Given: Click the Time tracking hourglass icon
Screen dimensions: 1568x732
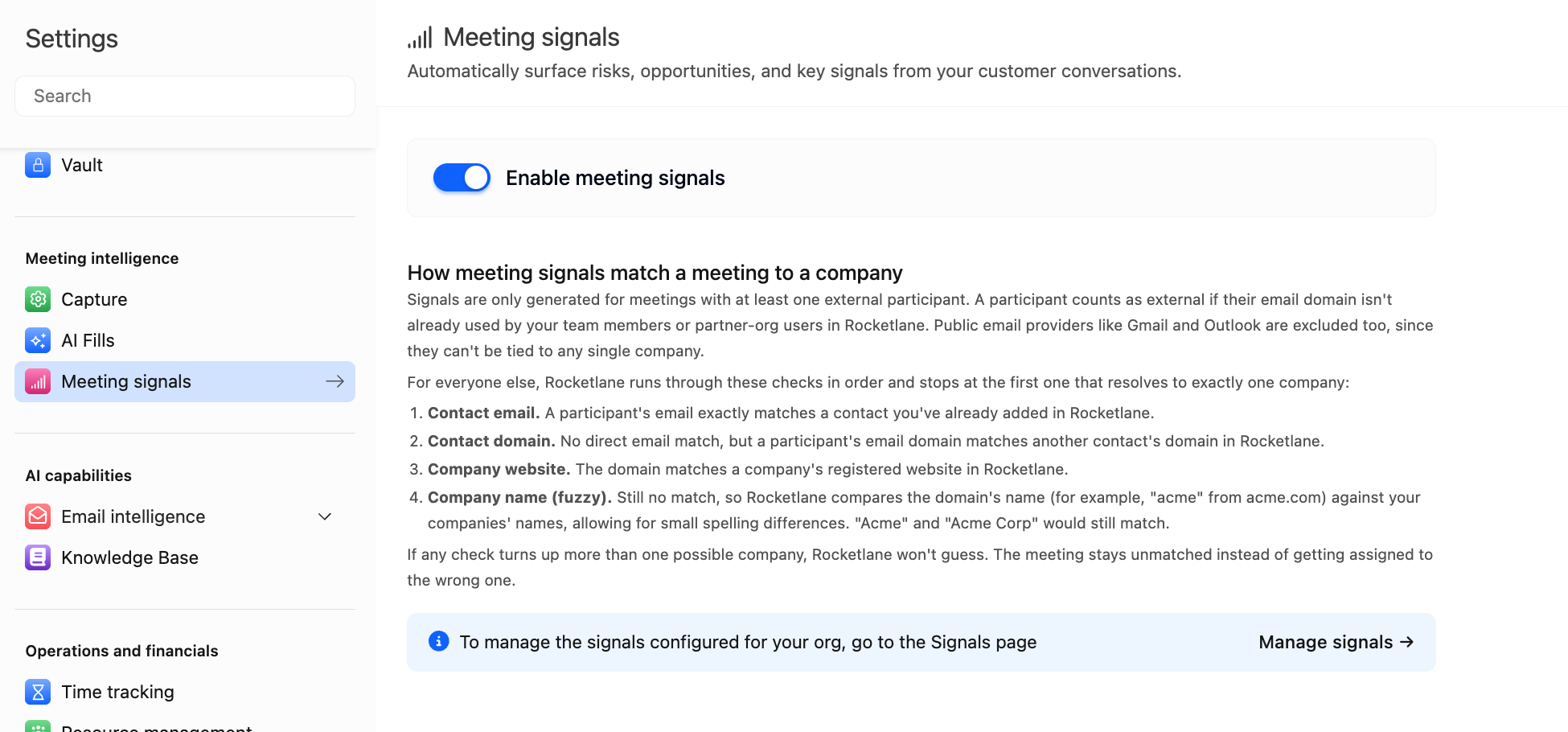Looking at the screenshot, I should (38, 692).
